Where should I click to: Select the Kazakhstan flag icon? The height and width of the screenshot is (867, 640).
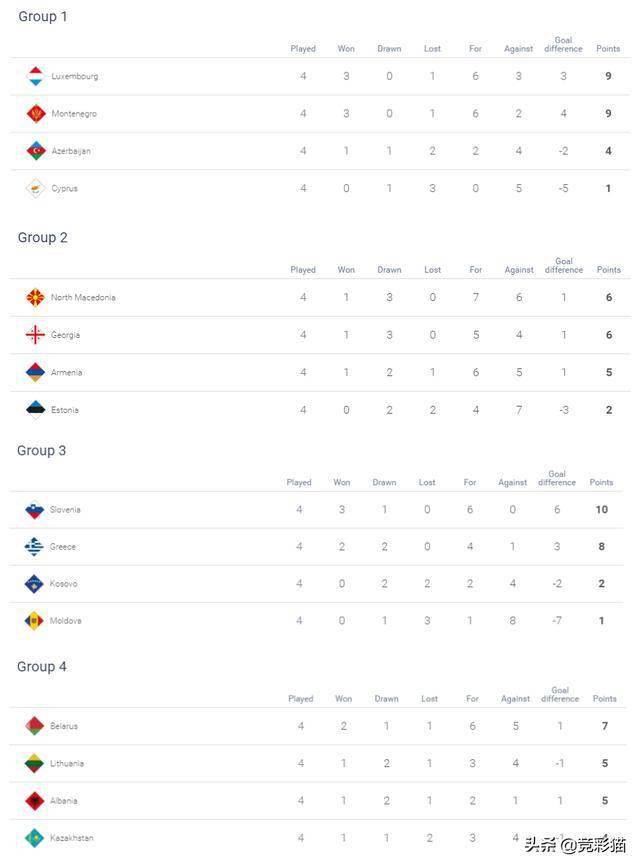click(35, 838)
